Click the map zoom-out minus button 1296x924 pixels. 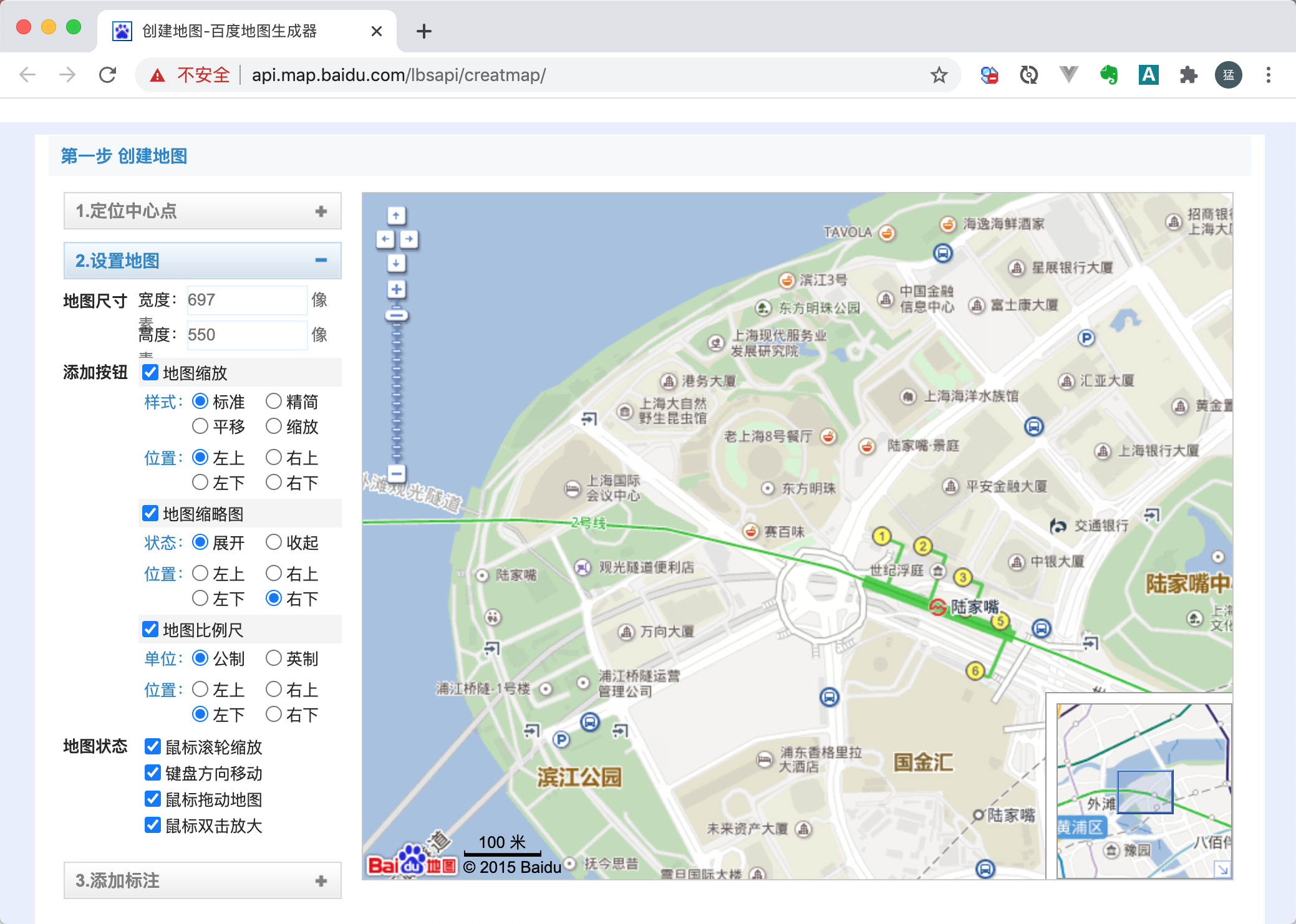tap(396, 473)
